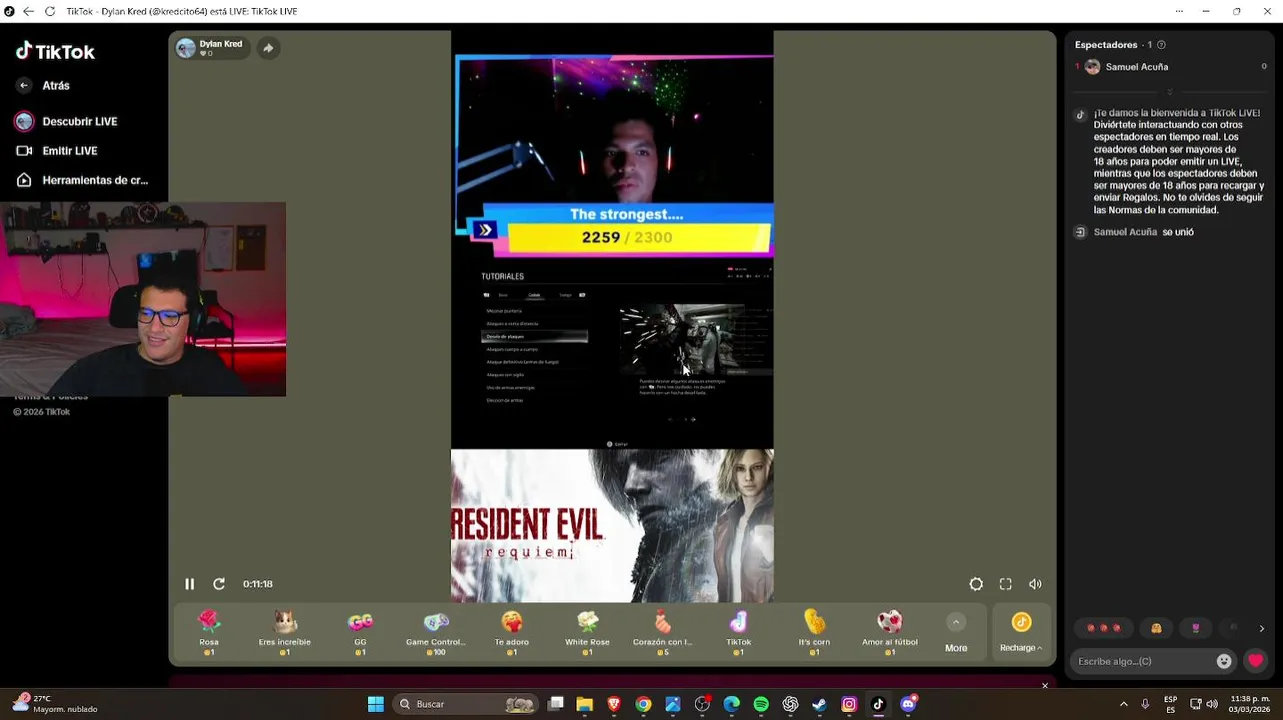Send the triple rose quick reaction
This screenshot has width=1283, height=720.
pos(1104,628)
